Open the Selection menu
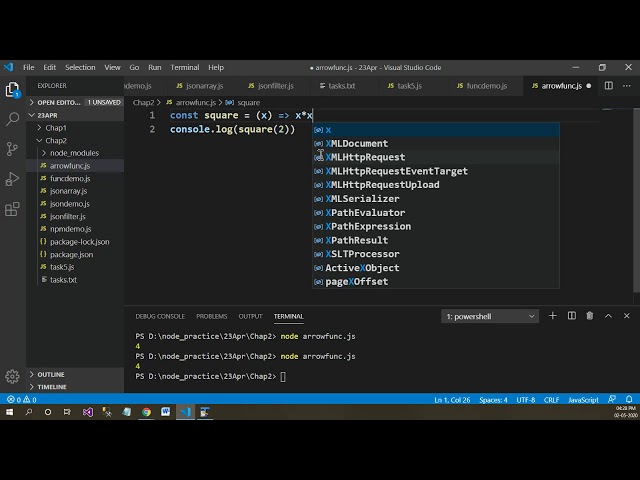Viewport: 640px width, 480px height. pos(80,67)
